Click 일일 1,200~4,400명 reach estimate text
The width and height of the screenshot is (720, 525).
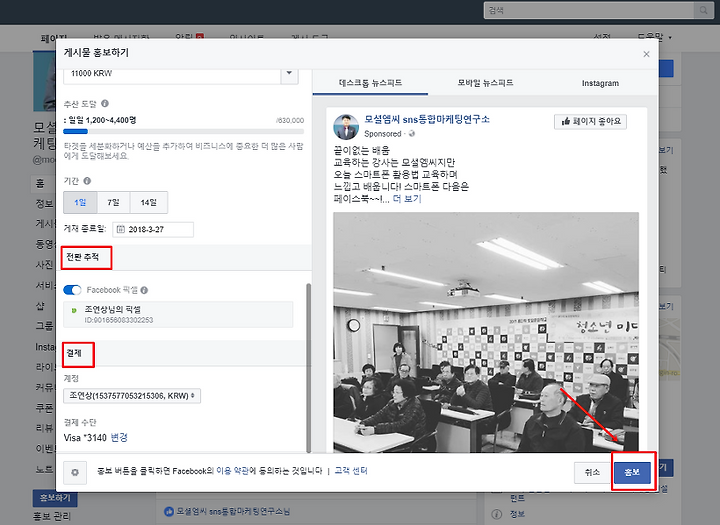point(102,120)
